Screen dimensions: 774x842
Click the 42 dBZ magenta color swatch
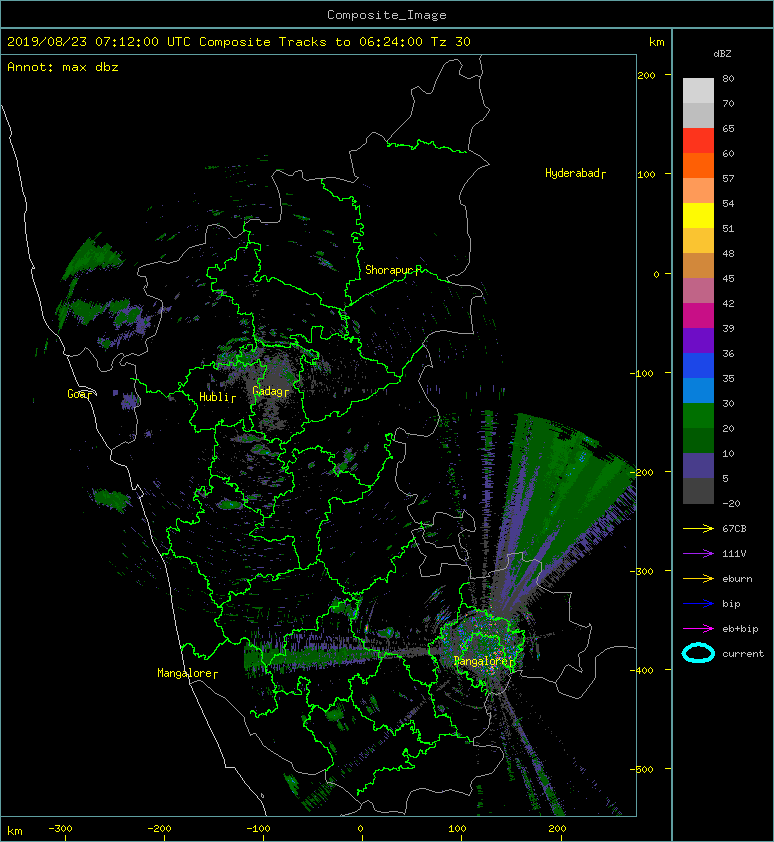698,316
